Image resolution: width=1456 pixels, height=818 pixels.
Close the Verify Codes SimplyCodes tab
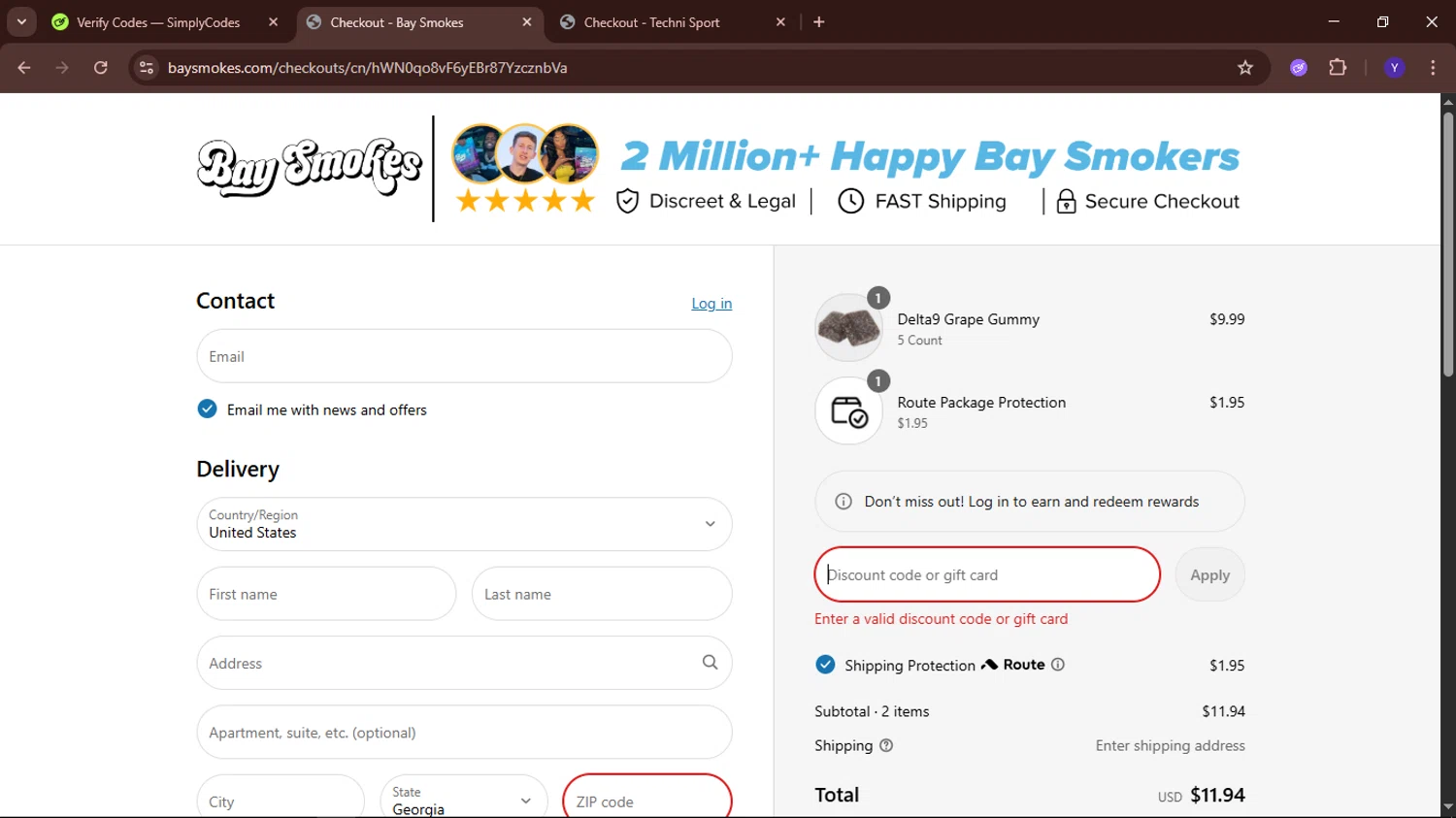click(274, 22)
